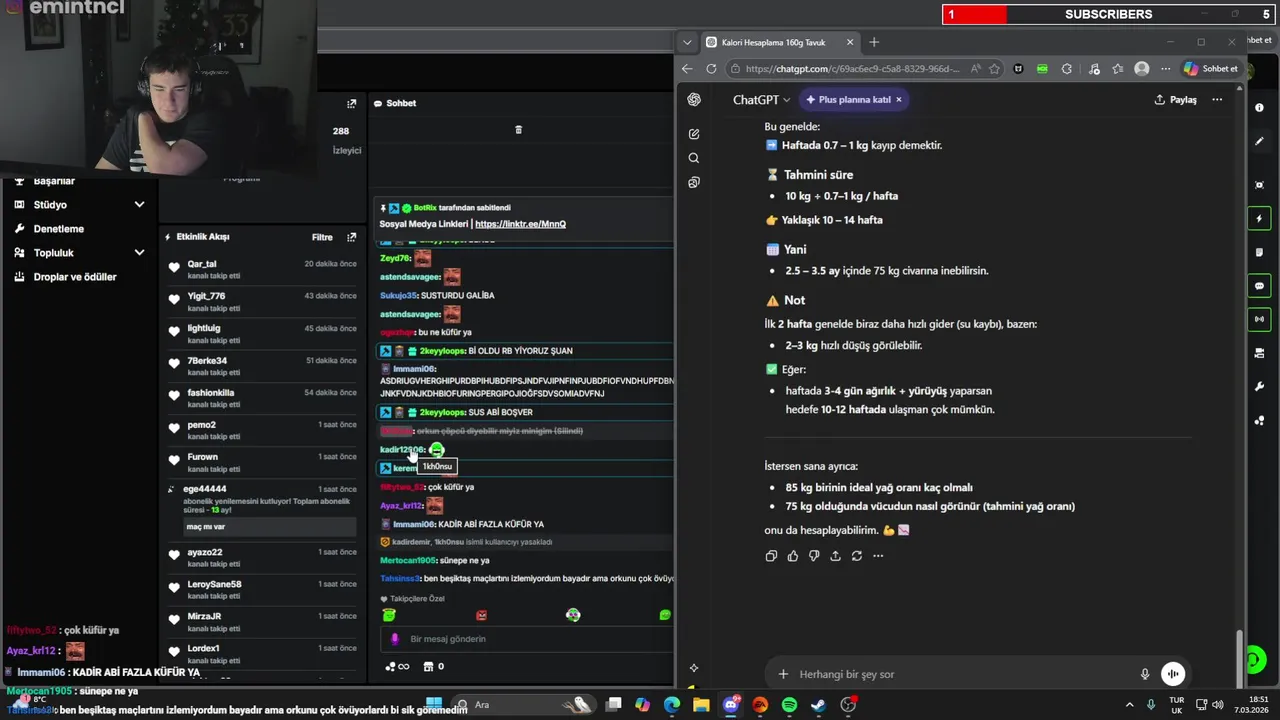Switch to Kalori Hesaplama 160g Tavuk tab
Screen dimensions: 1280x720
point(780,42)
